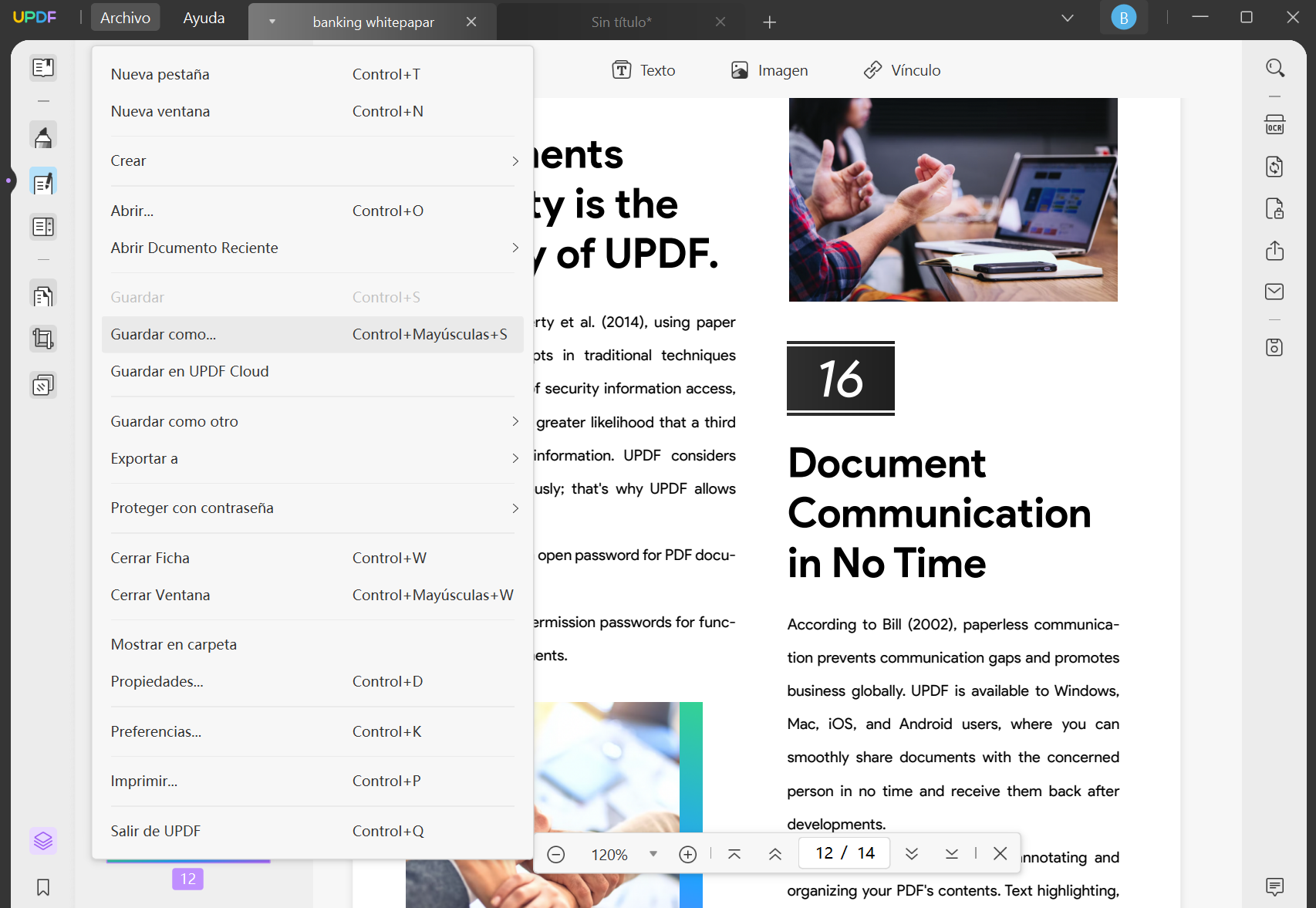The height and width of the screenshot is (908, 1316).
Task: Open the zoom percentage dropdown
Action: [653, 854]
